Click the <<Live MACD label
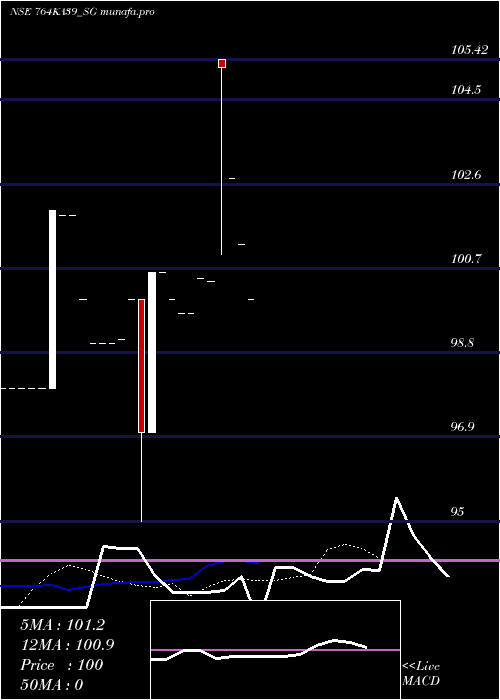Viewport: 500px width, 700px height. coord(421,674)
